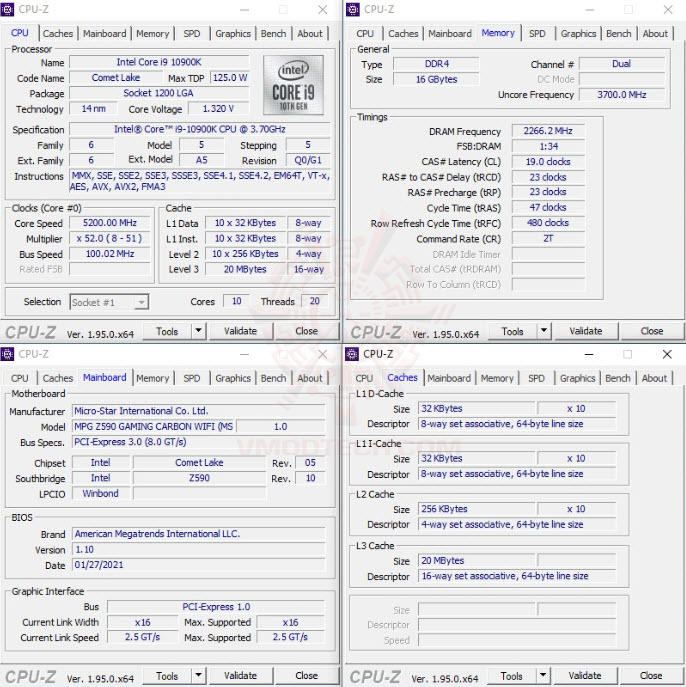
Task: Click CAS# Latency value 19.0 clocks
Action: click(x=548, y=162)
